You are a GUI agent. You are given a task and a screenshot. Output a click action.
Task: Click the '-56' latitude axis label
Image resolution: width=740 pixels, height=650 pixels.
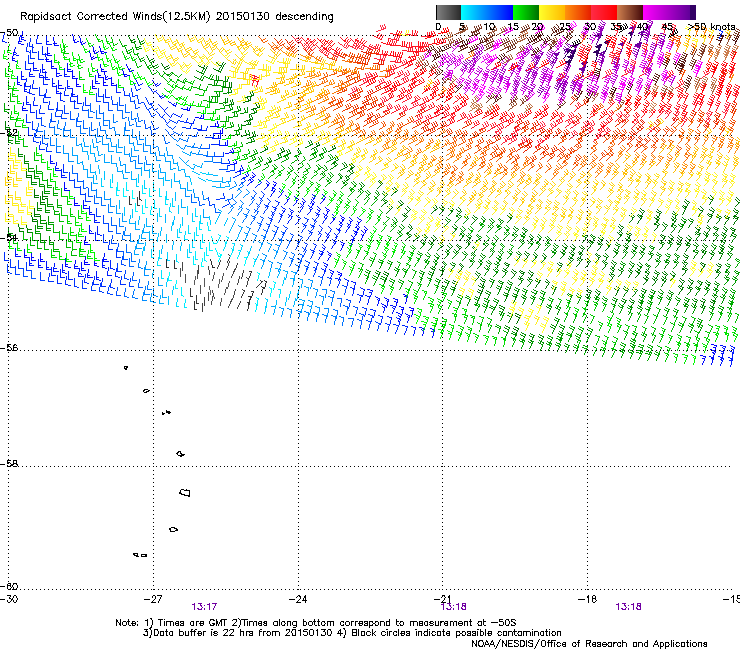pyautogui.click(x=10, y=348)
